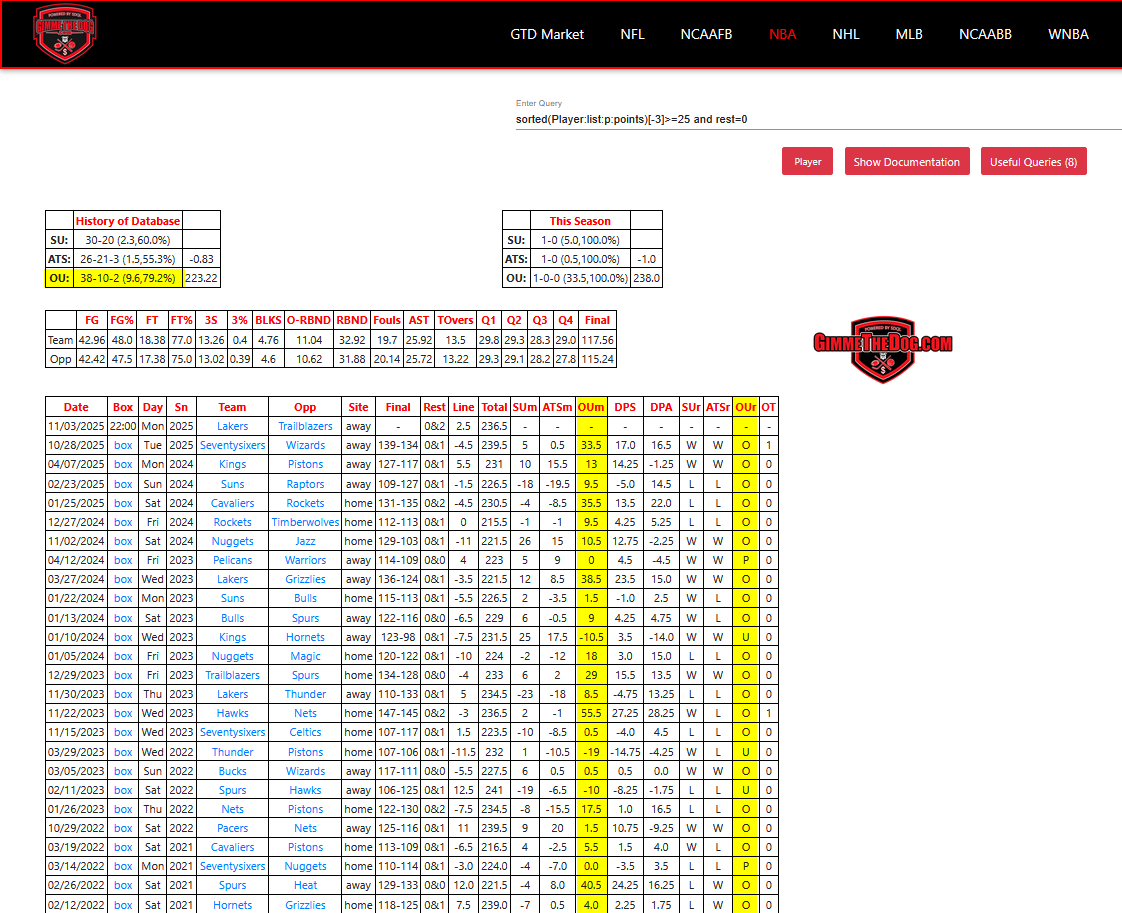Image resolution: width=1122 pixels, height=913 pixels.
Task: Click the OU record 38-10-2 (9.6,79.2%)
Action: (x=127, y=278)
